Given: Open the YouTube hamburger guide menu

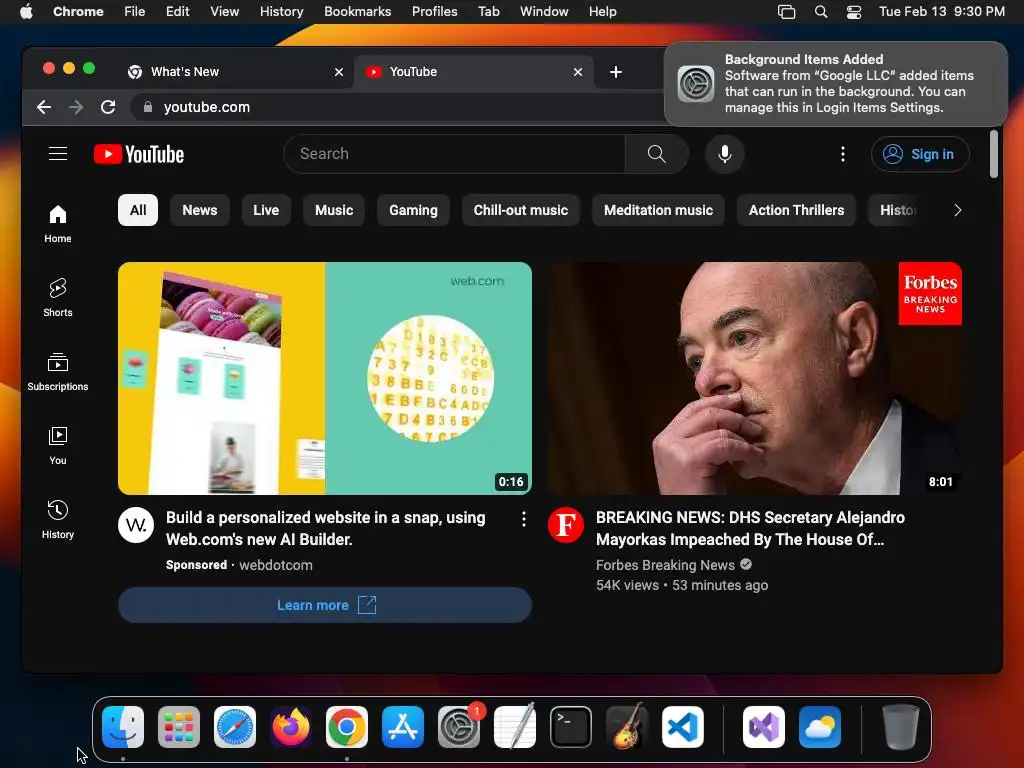Looking at the screenshot, I should pyautogui.click(x=58, y=153).
